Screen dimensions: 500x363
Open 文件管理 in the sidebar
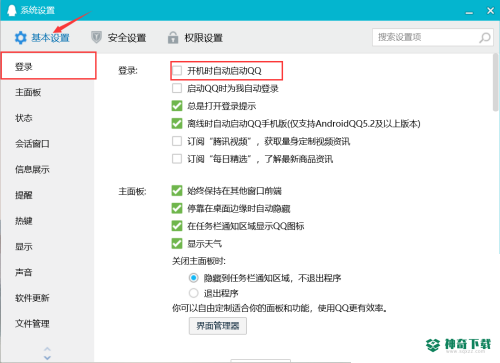(x=32, y=324)
